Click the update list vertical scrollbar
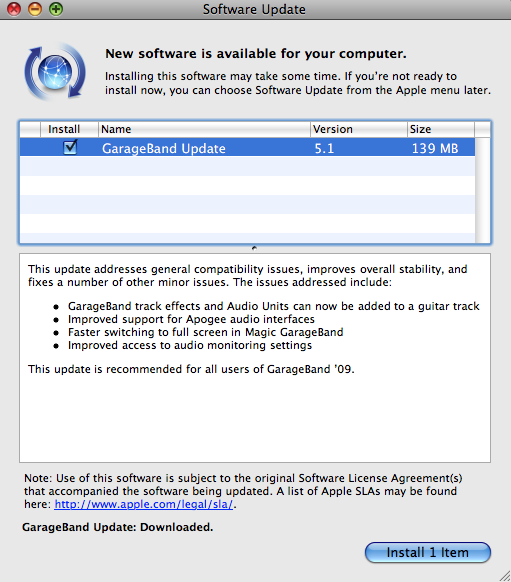511x582 pixels. (x=482, y=190)
